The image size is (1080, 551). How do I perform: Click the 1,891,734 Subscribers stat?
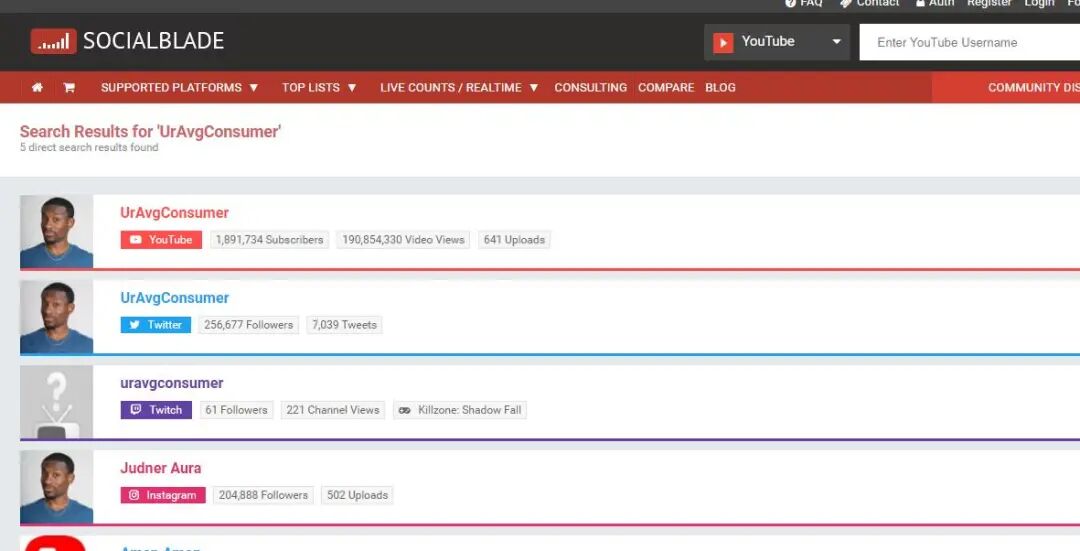pos(269,240)
